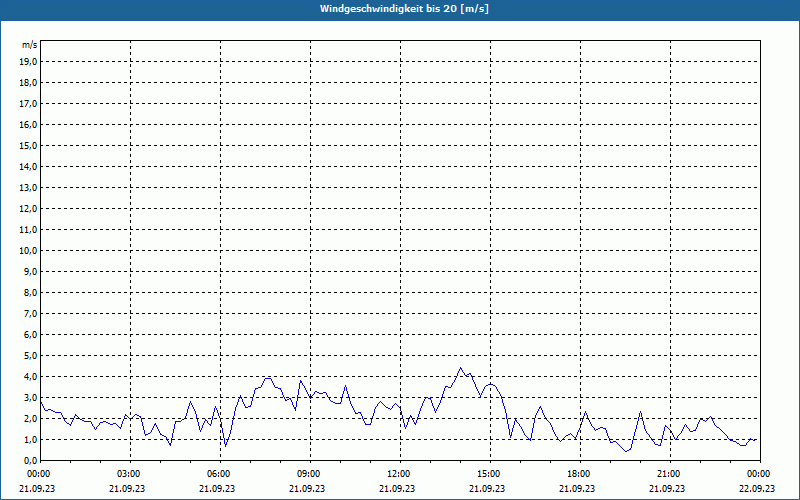
Task: Select the 1,0 y-axis value
Action: [30, 439]
